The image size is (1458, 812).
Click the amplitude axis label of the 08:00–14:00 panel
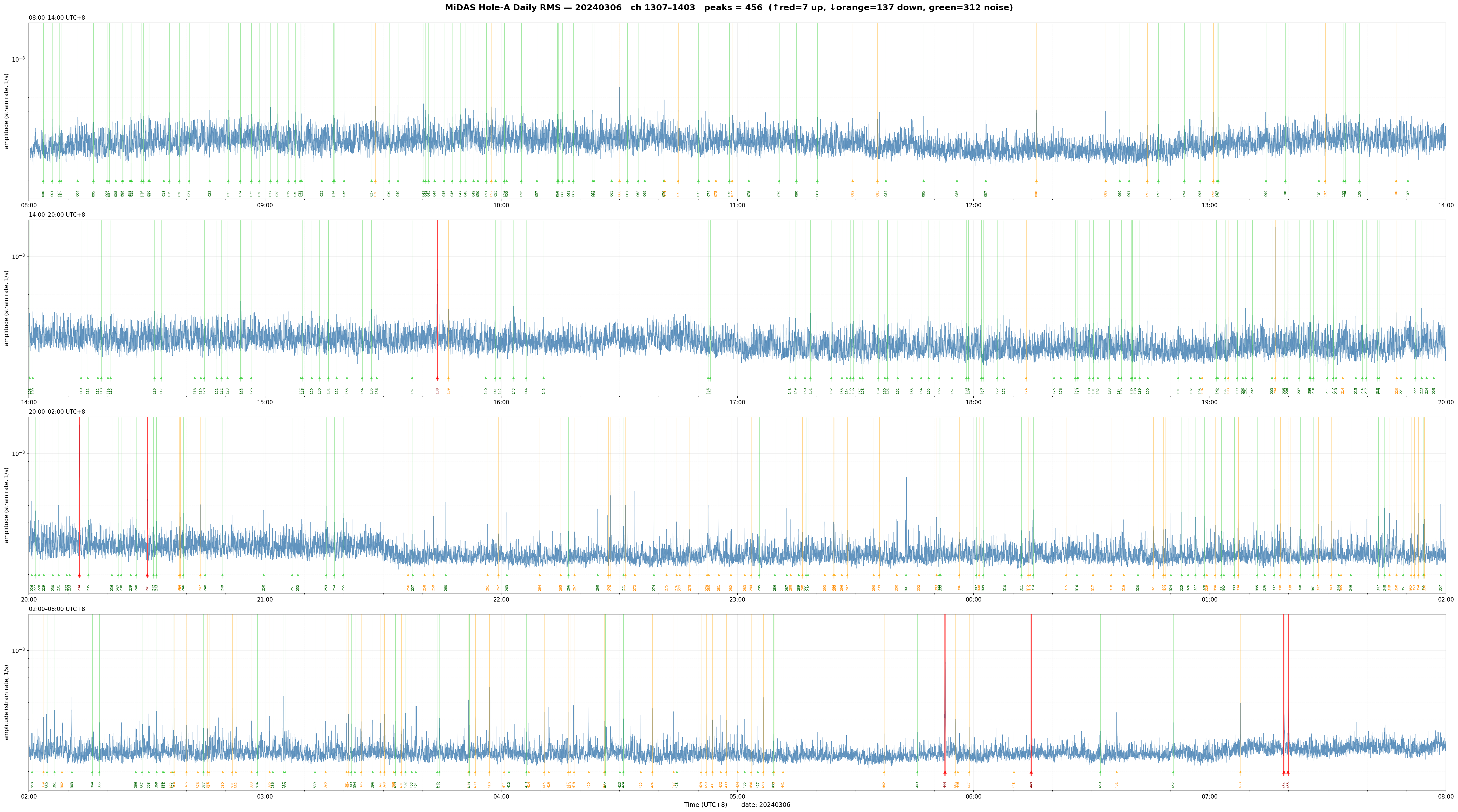pyautogui.click(x=7, y=111)
